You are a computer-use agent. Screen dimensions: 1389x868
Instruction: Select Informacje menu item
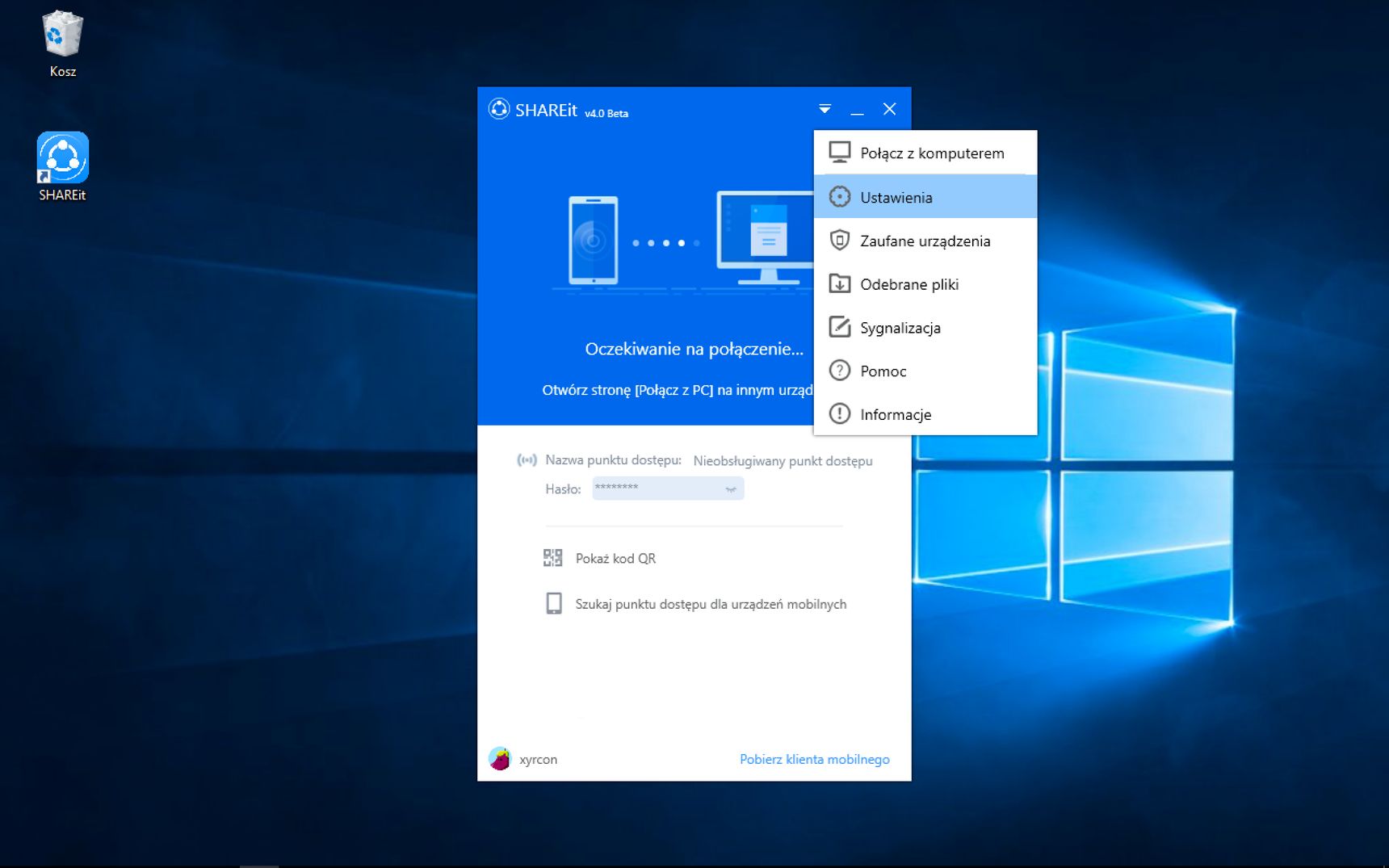925,414
